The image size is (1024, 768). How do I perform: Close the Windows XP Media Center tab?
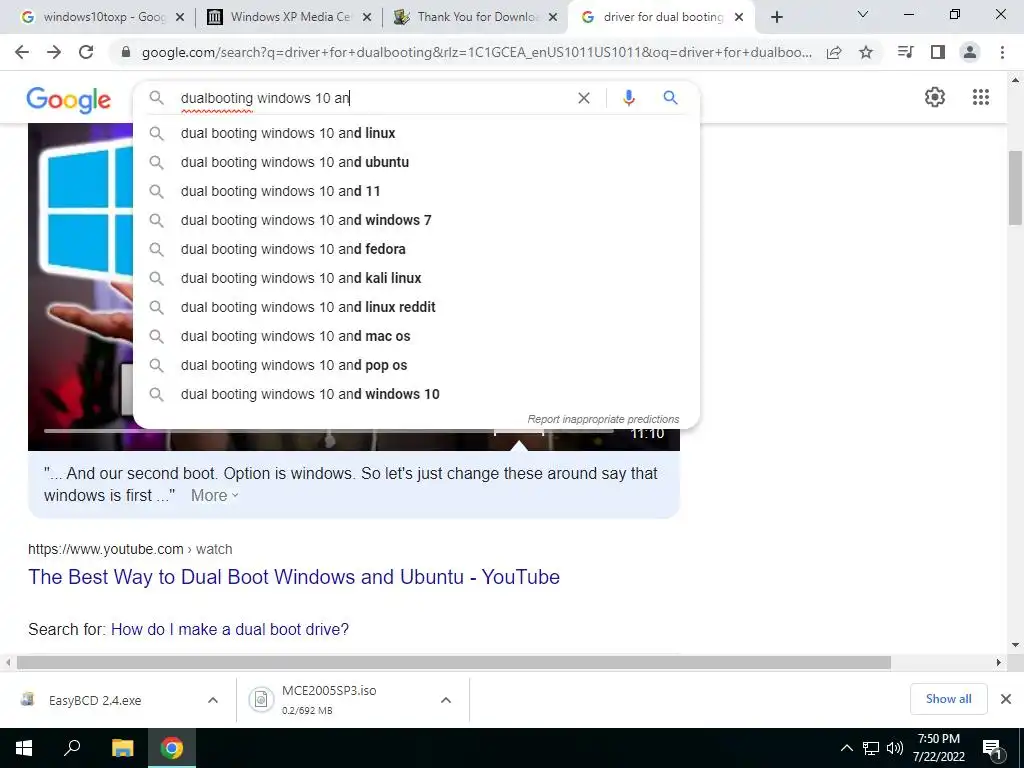click(x=367, y=17)
